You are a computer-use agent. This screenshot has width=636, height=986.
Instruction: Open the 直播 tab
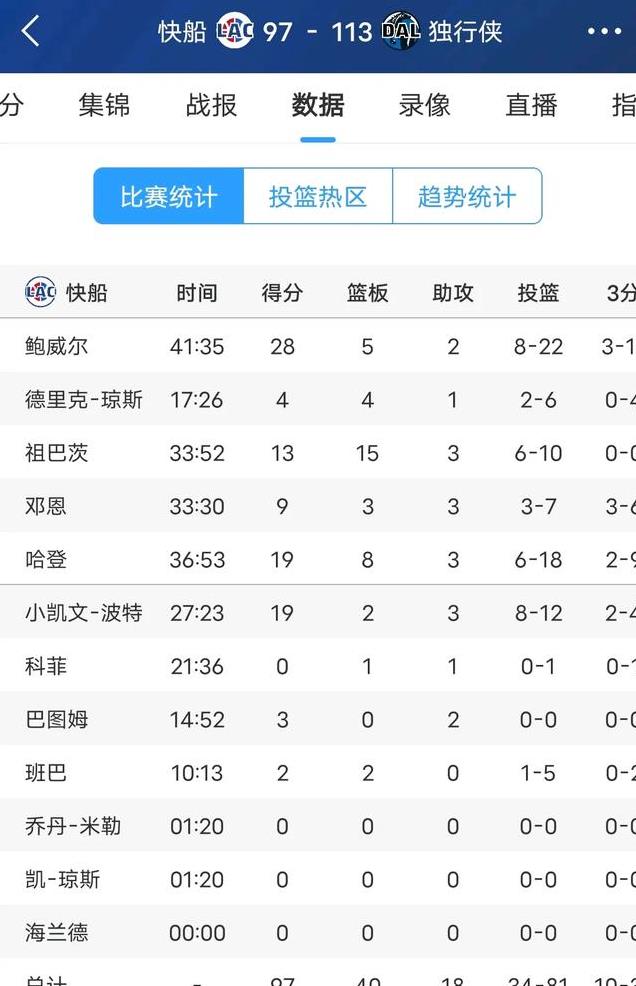click(532, 105)
